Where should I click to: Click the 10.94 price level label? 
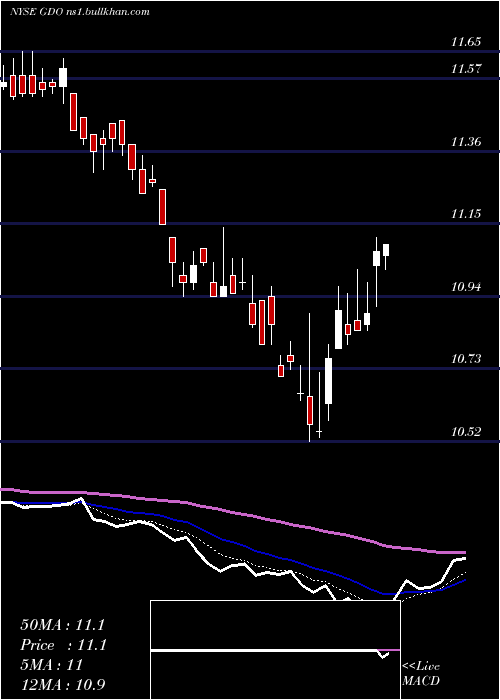466,287
